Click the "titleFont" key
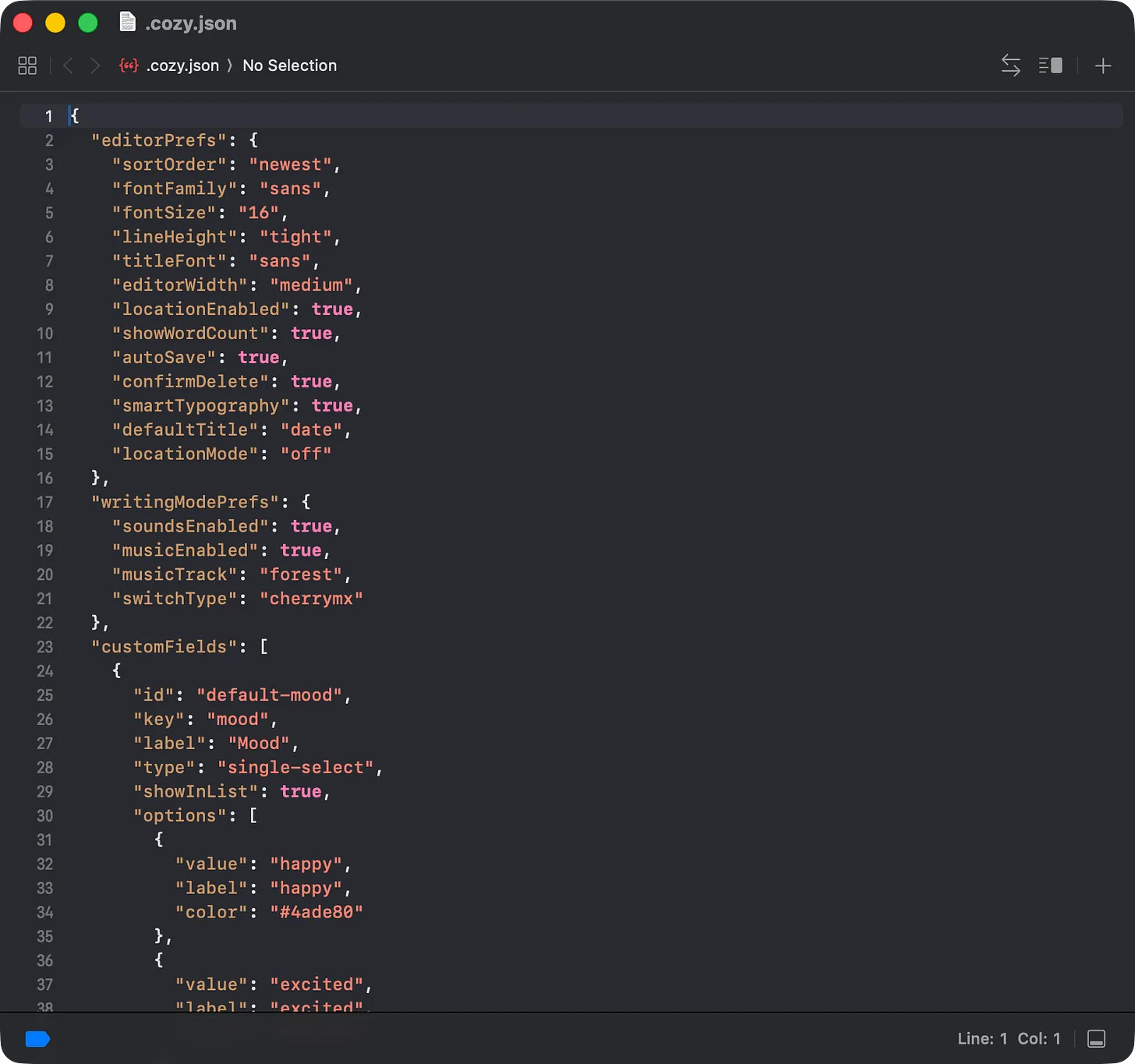Viewport: 1135px width, 1064px height. coord(169,261)
